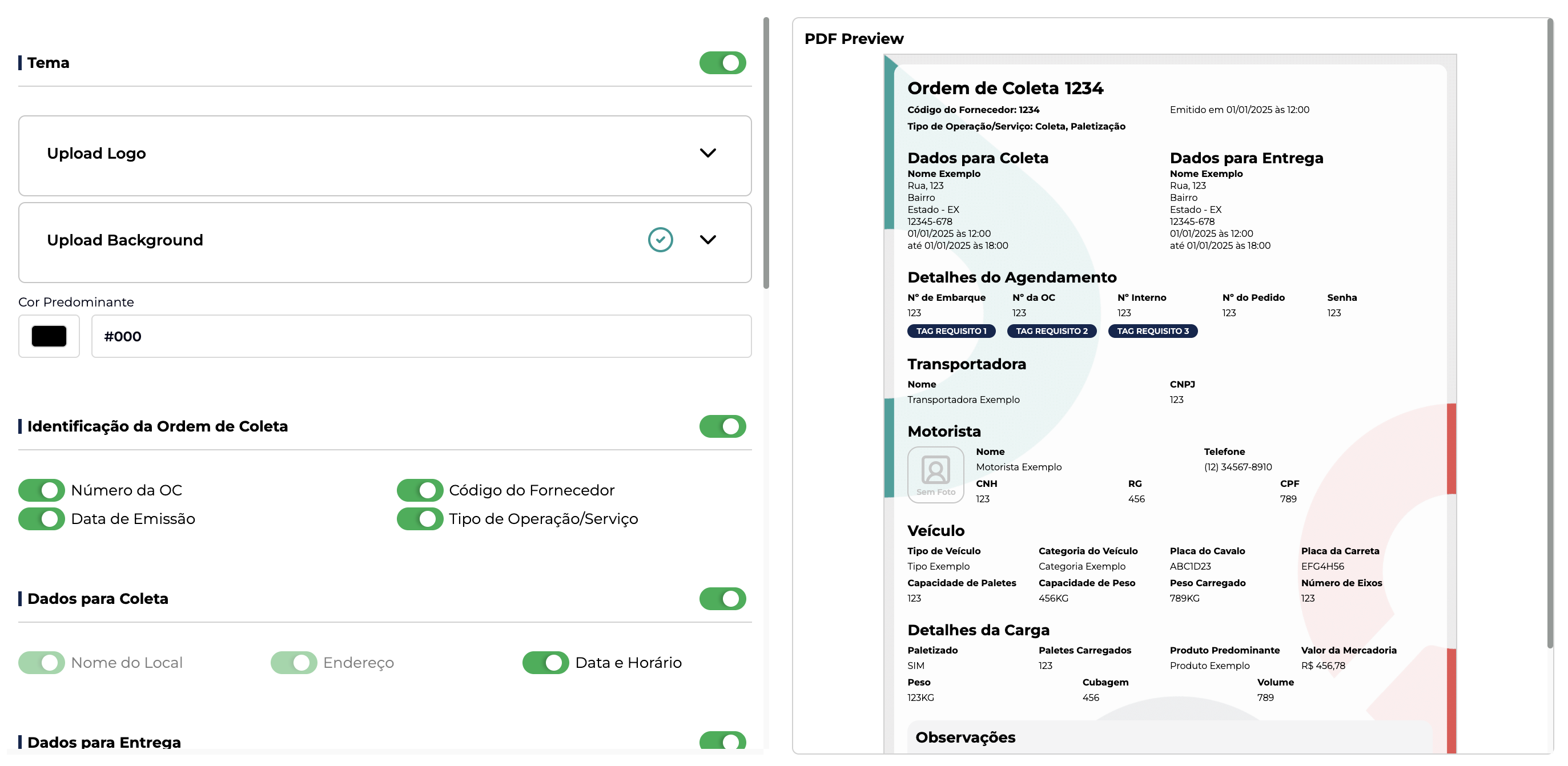Click the #000 hex color field

pyautogui.click(x=421, y=336)
